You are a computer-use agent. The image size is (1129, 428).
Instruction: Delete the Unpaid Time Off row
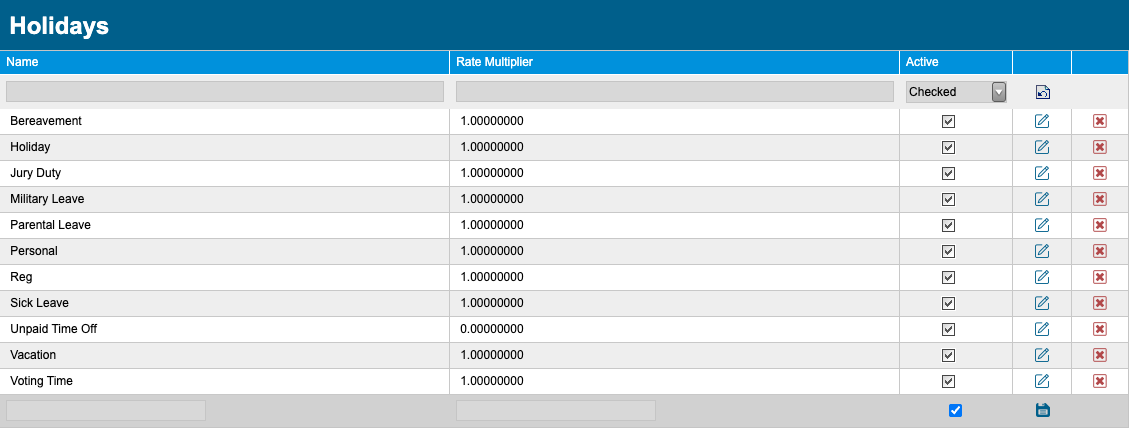1099,329
